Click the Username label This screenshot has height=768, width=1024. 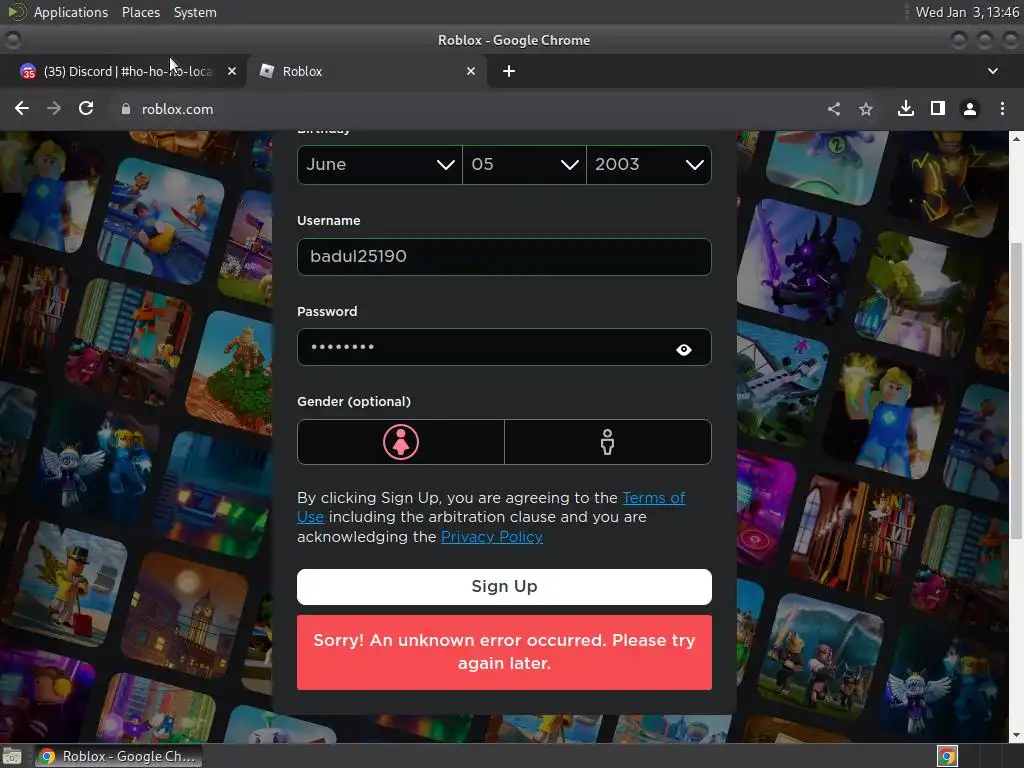[x=328, y=221]
